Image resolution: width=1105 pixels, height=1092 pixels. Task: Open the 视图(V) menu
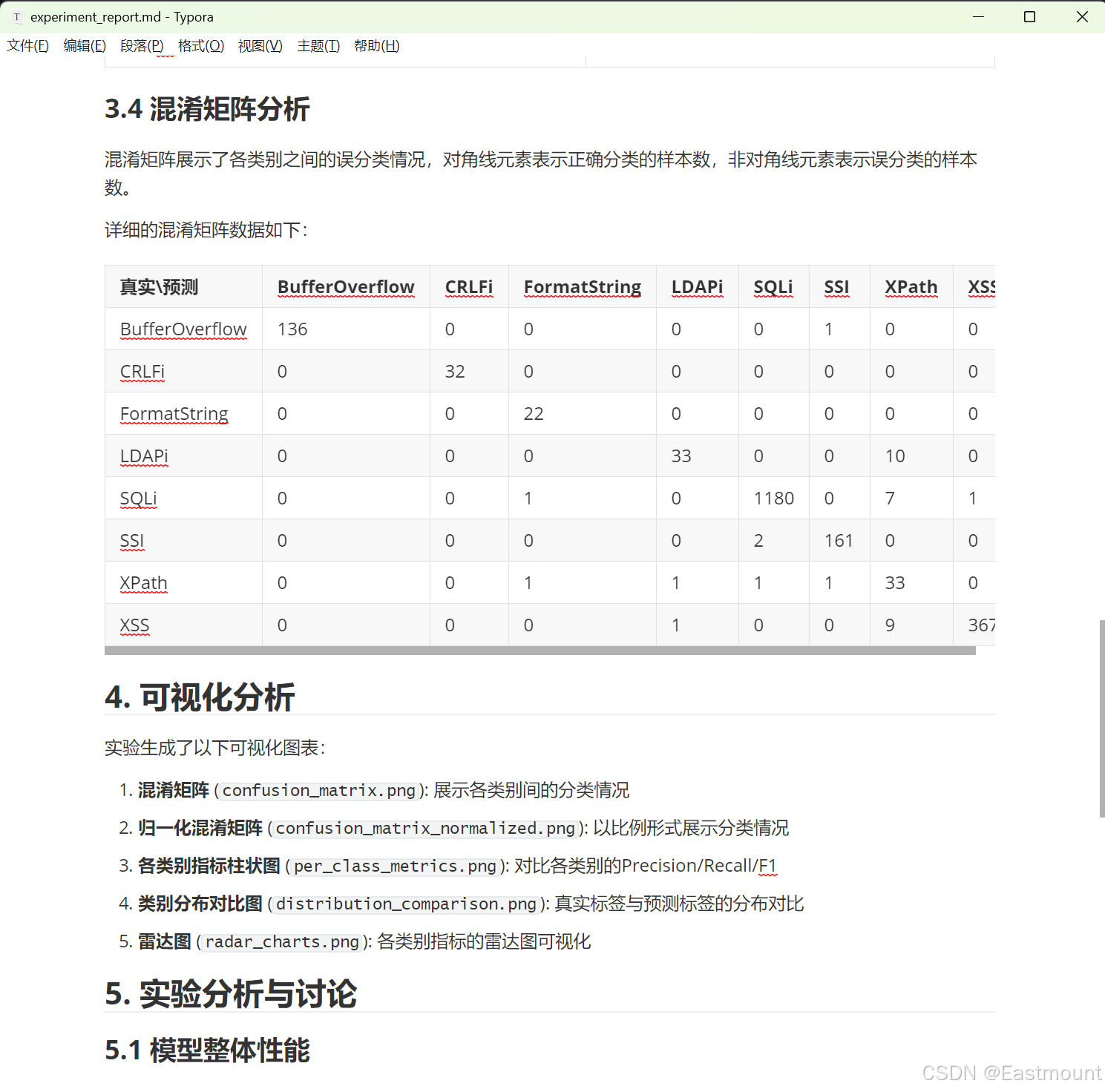[260, 46]
